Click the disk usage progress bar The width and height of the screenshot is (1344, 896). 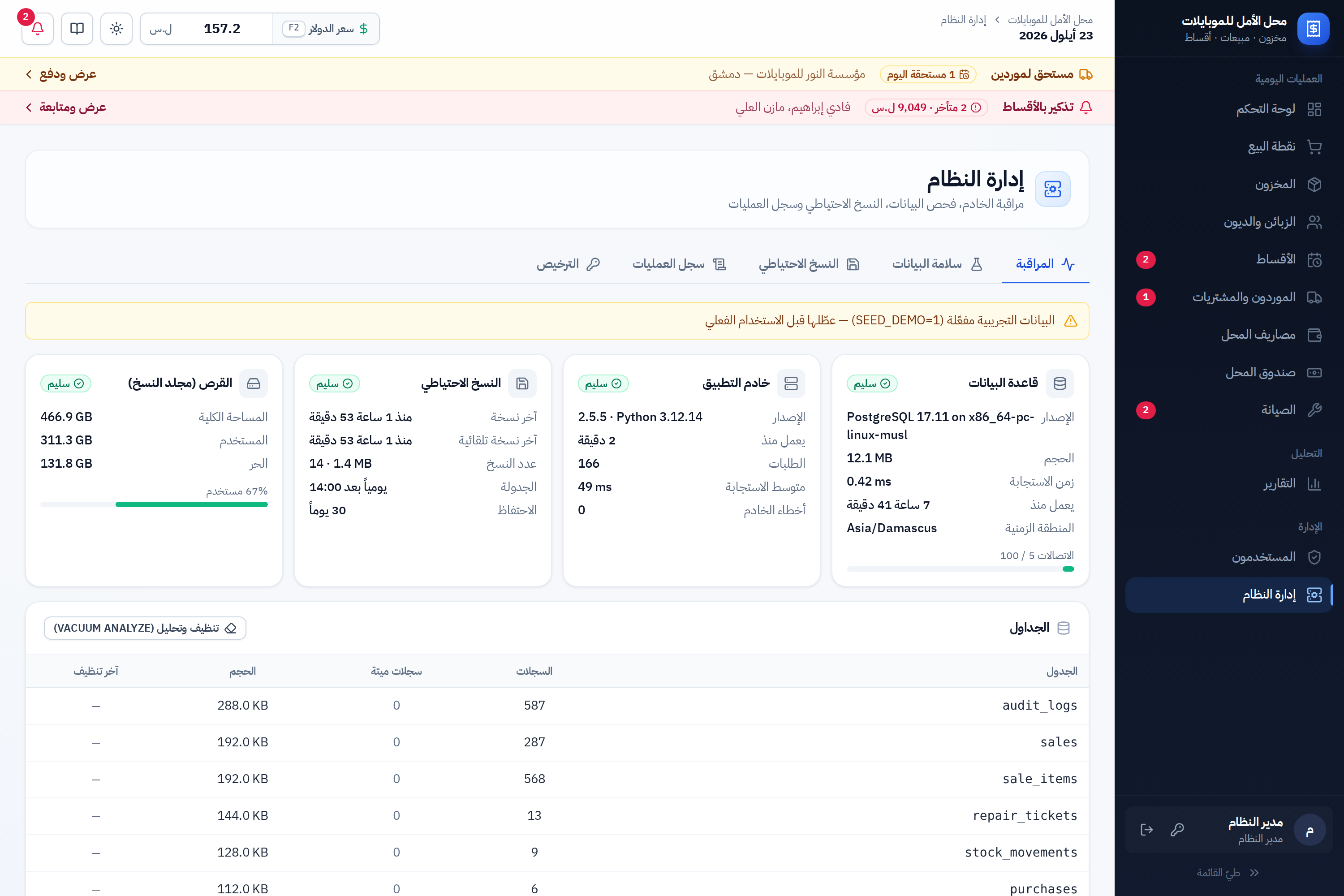(154, 504)
